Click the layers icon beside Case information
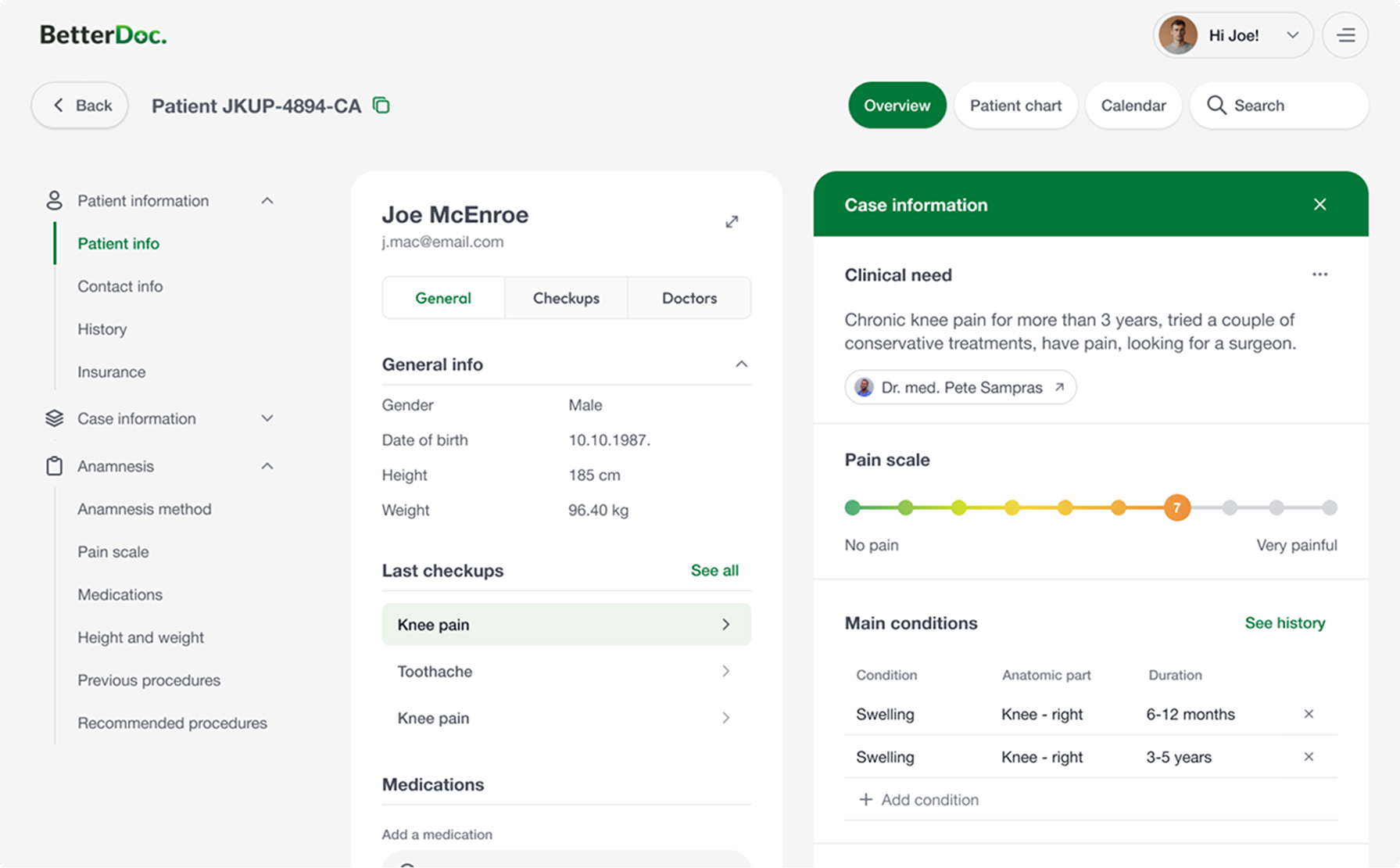 coord(54,418)
